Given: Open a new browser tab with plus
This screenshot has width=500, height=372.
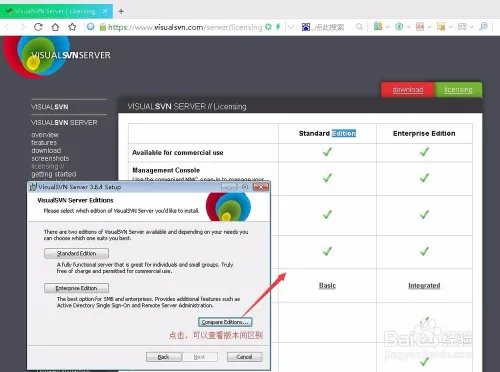Looking at the screenshot, I should [x=121, y=11].
